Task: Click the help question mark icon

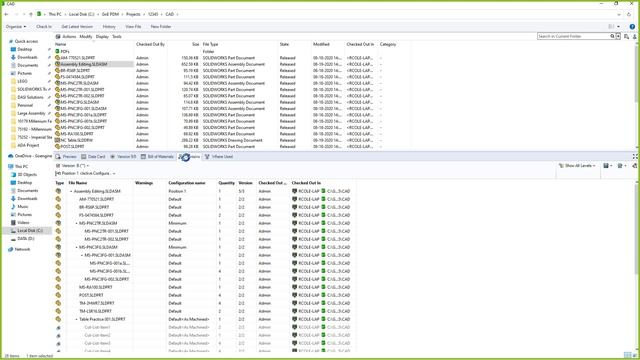Action: pos(632,27)
